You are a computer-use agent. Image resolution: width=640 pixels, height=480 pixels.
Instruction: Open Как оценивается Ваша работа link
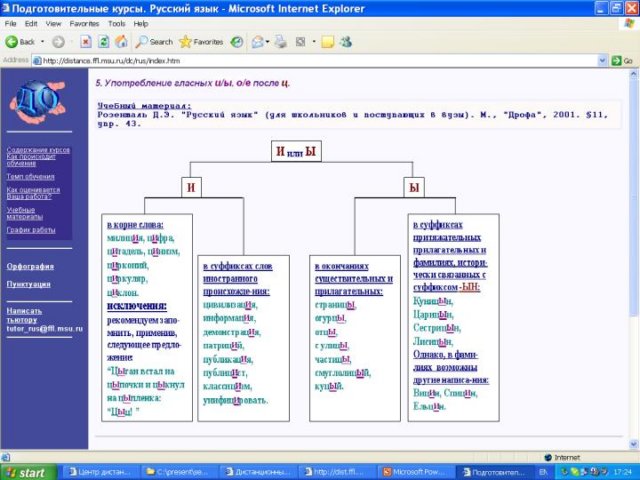coord(33,193)
